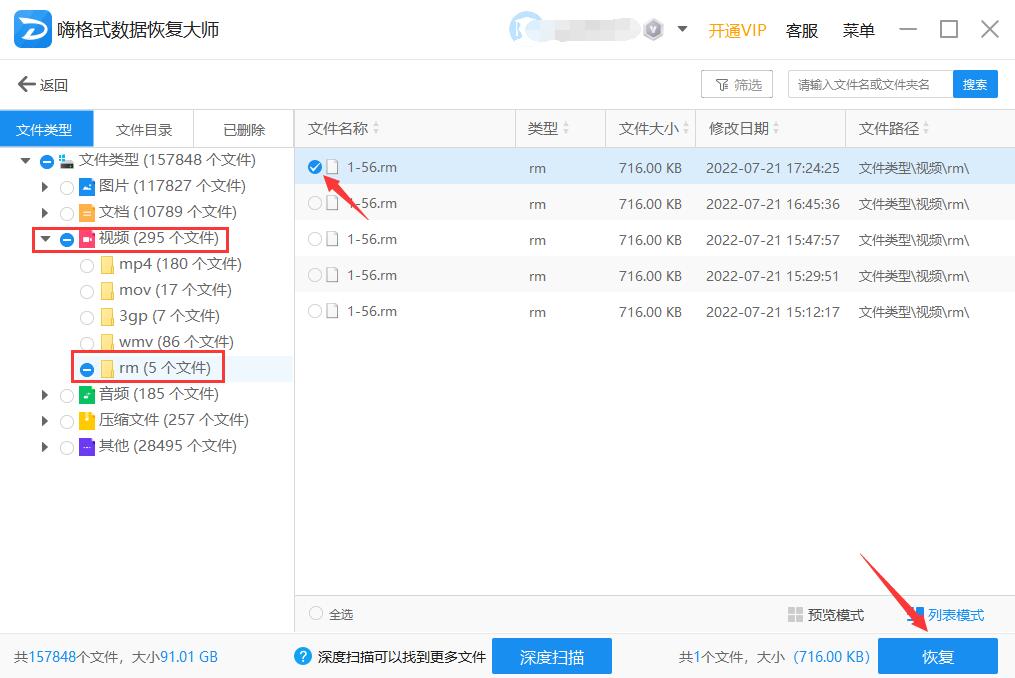
Task: Expand the 音频 tree node
Action: [44, 394]
